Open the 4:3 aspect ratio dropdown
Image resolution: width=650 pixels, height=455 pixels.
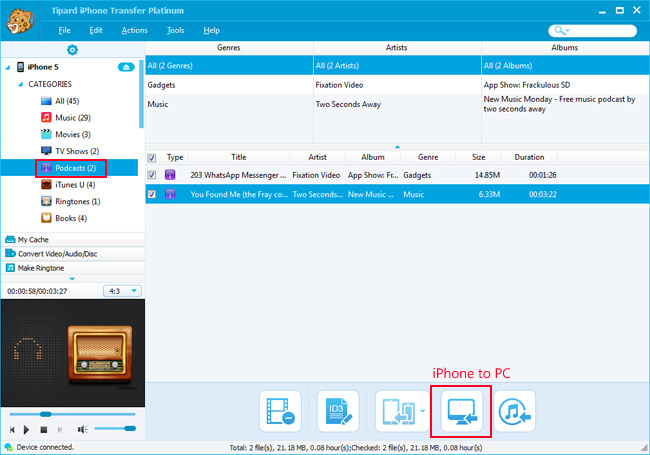122,291
